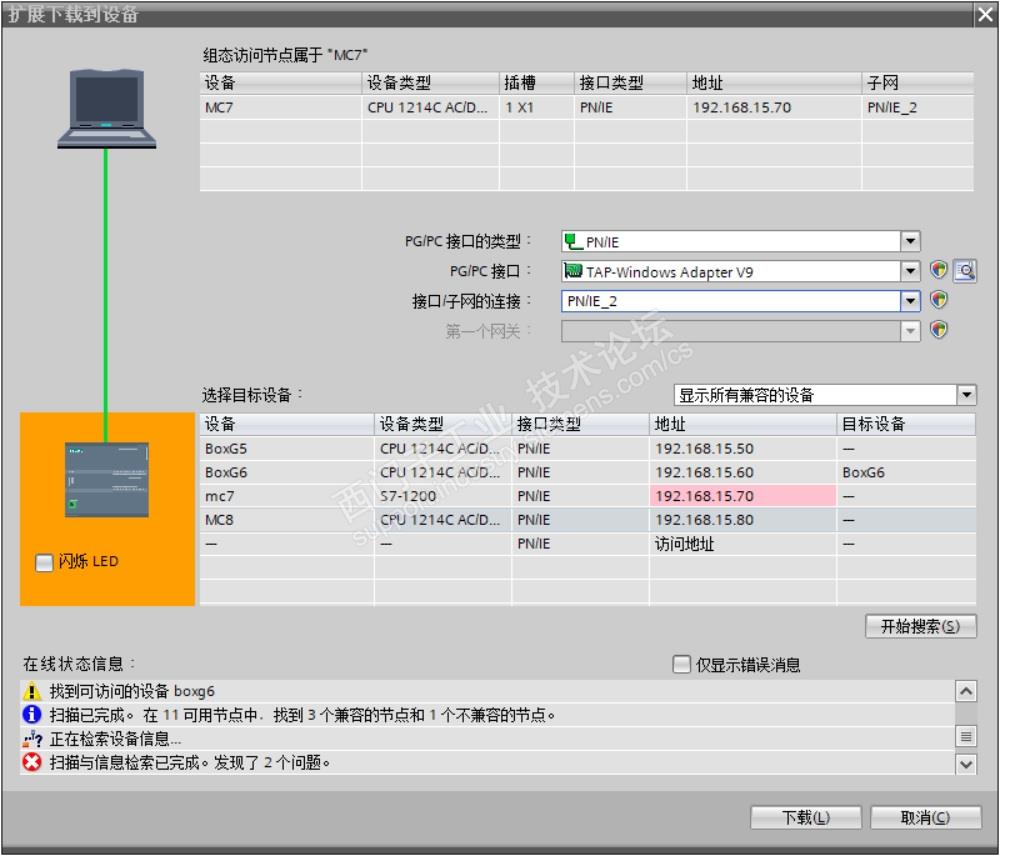Click the Start search button
Screen dimensions: 1024x856
(921, 626)
